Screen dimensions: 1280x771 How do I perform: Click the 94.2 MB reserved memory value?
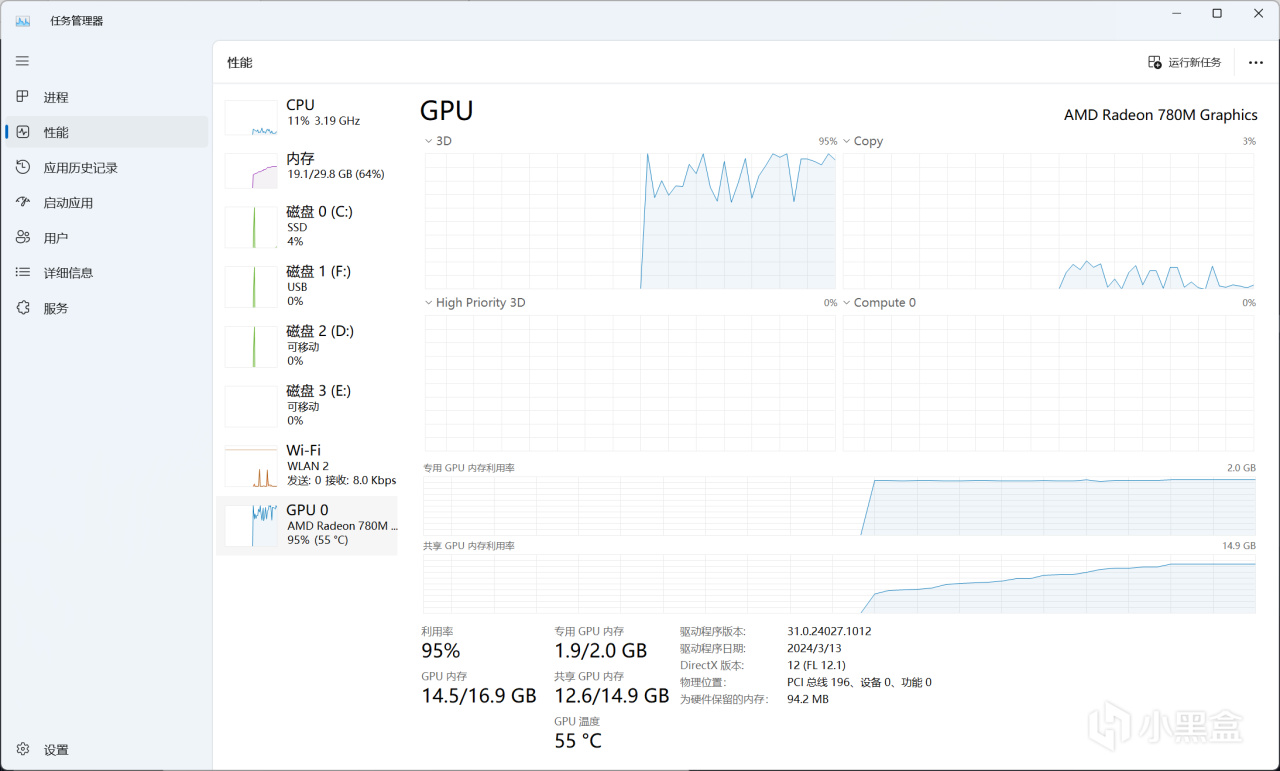click(x=808, y=699)
